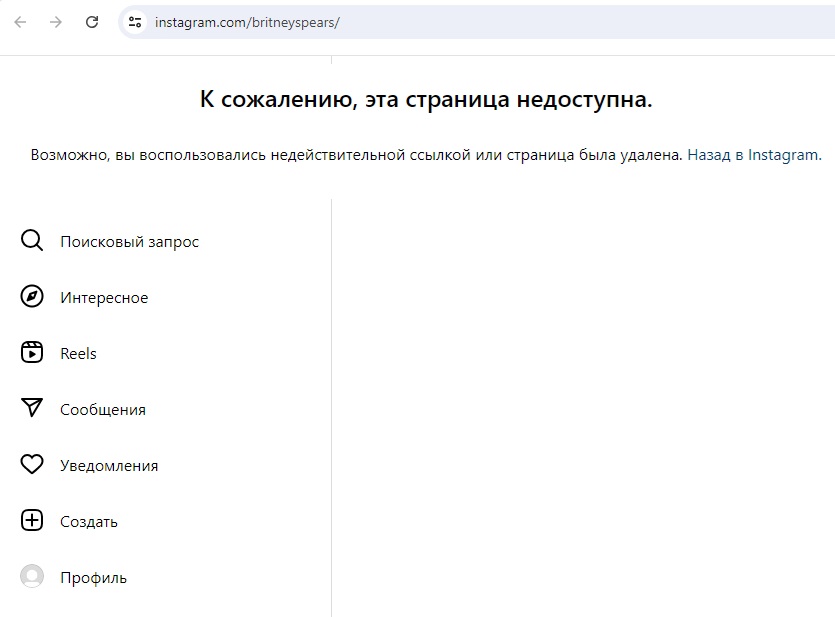Click the Reels video icon
Image resolution: width=835 pixels, height=617 pixels.
(x=32, y=352)
